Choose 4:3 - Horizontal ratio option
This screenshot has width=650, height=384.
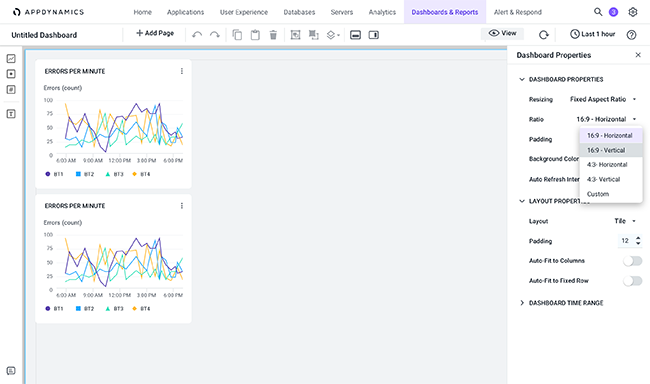pyautogui.click(x=611, y=165)
